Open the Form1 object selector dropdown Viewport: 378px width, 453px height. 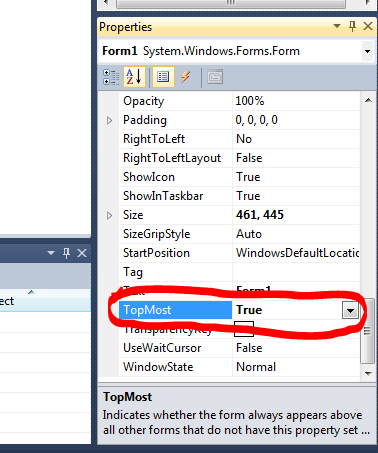(367, 51)
